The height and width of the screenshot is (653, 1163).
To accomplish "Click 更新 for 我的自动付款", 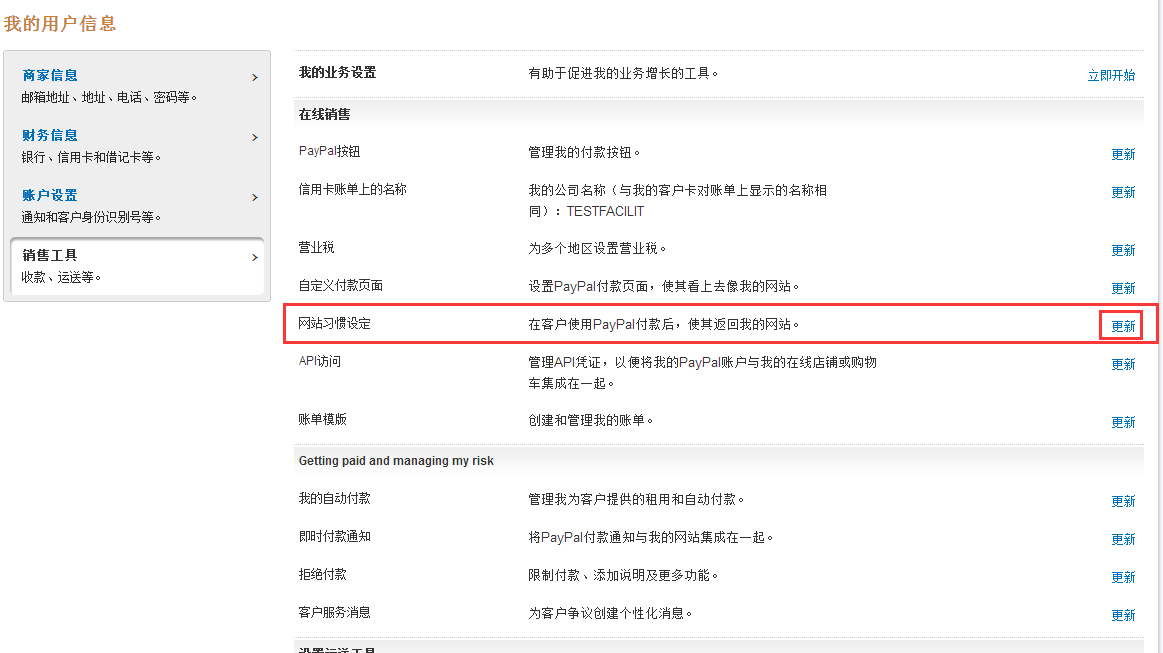I will click(x=1123, y=501).
